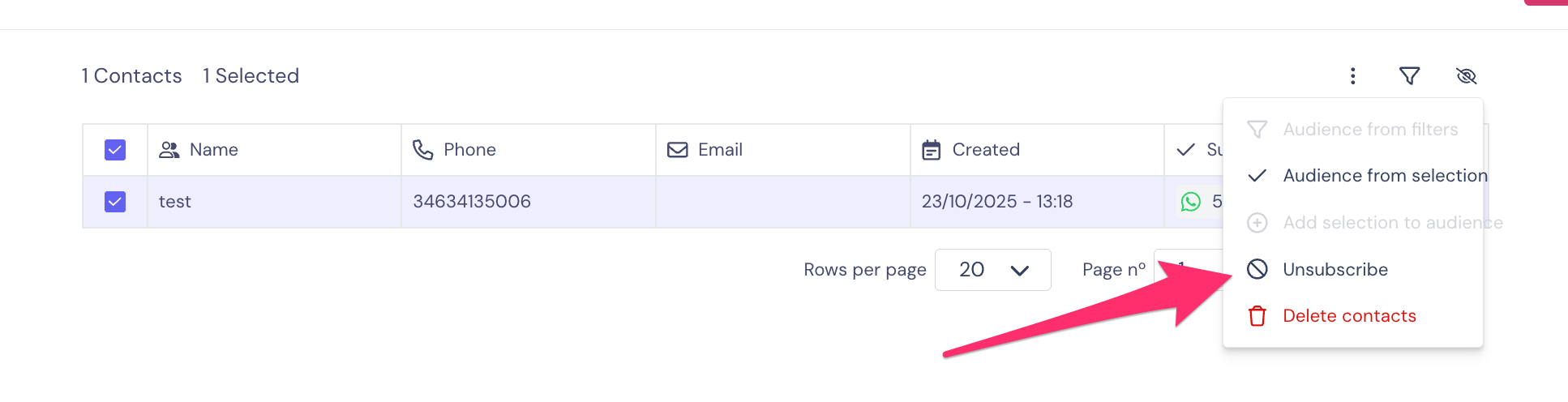Click the created date 23/10/2025 cell
The width and height of the screenshot is (1568, 402).
coord(996,202)
